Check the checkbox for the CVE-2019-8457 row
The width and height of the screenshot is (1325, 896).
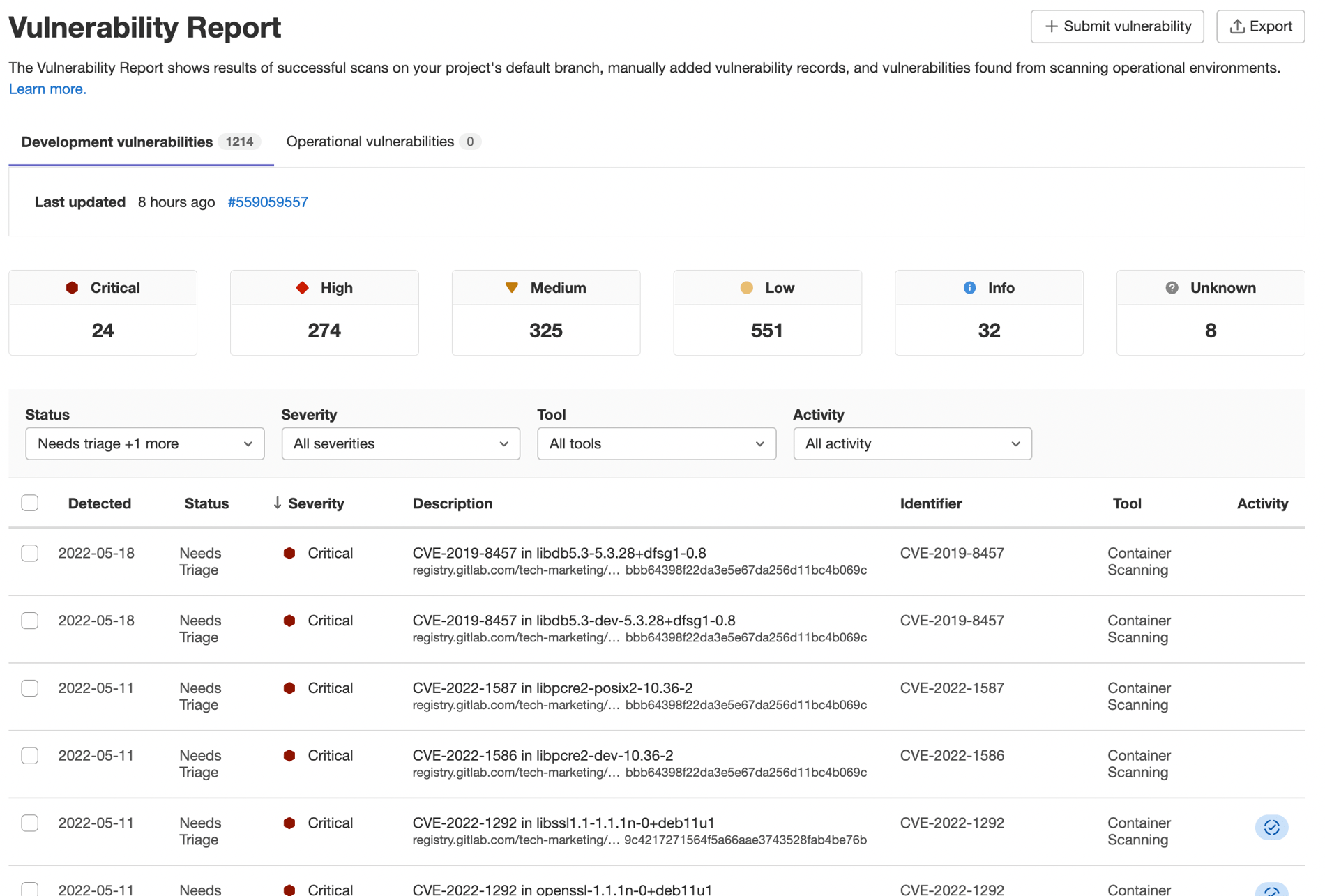coord(29,553)
